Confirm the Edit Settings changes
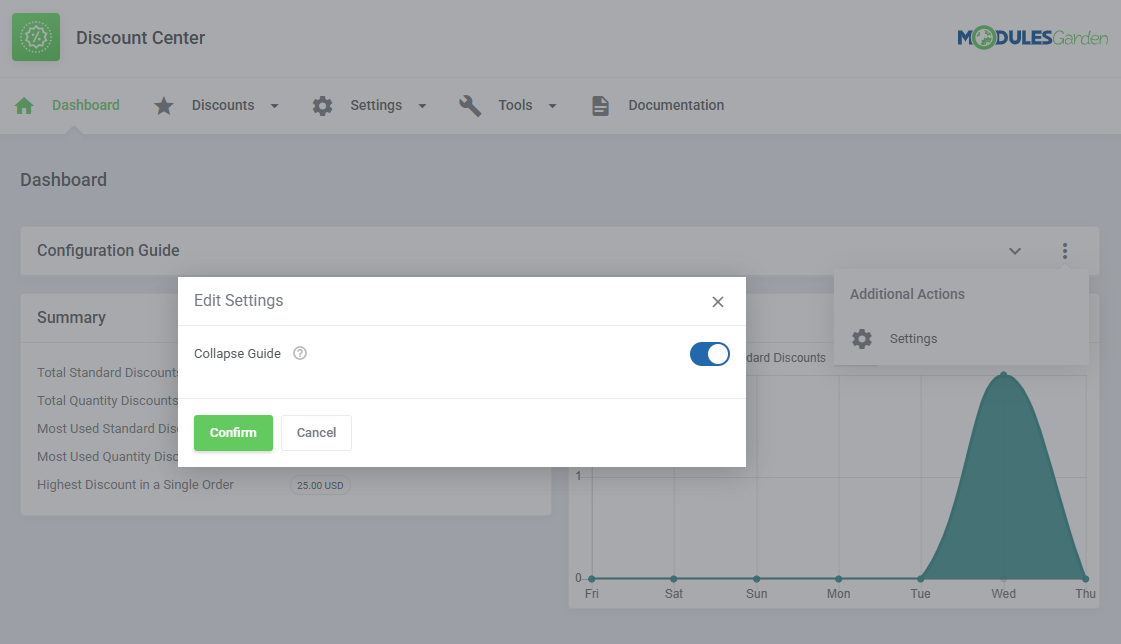The width and height of the screenshot is (1121, 644). click(233, 432)
